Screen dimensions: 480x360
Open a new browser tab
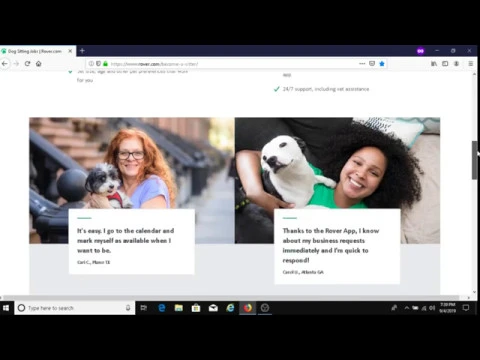click(82, 51)
